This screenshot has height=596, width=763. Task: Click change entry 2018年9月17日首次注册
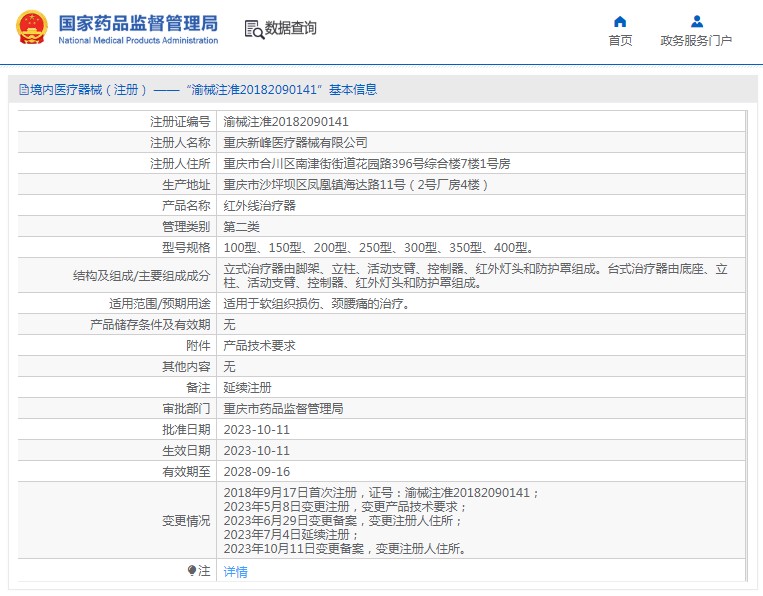click(x=382, y=493)
